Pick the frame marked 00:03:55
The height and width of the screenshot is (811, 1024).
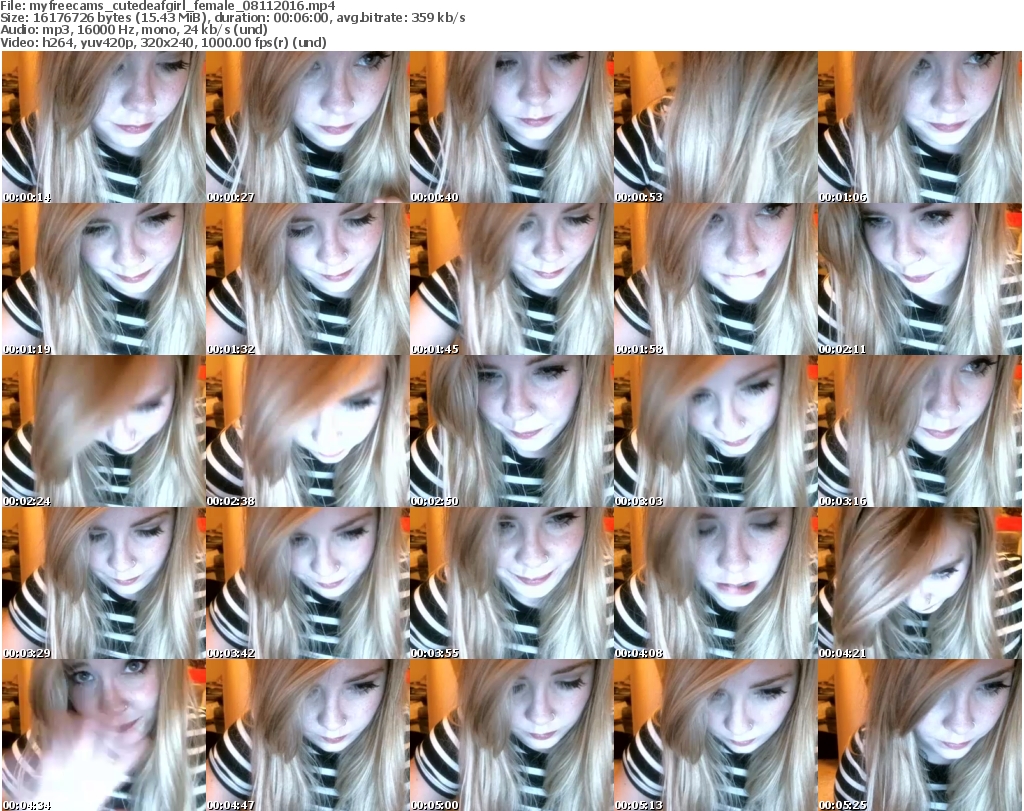pos(510,583)
